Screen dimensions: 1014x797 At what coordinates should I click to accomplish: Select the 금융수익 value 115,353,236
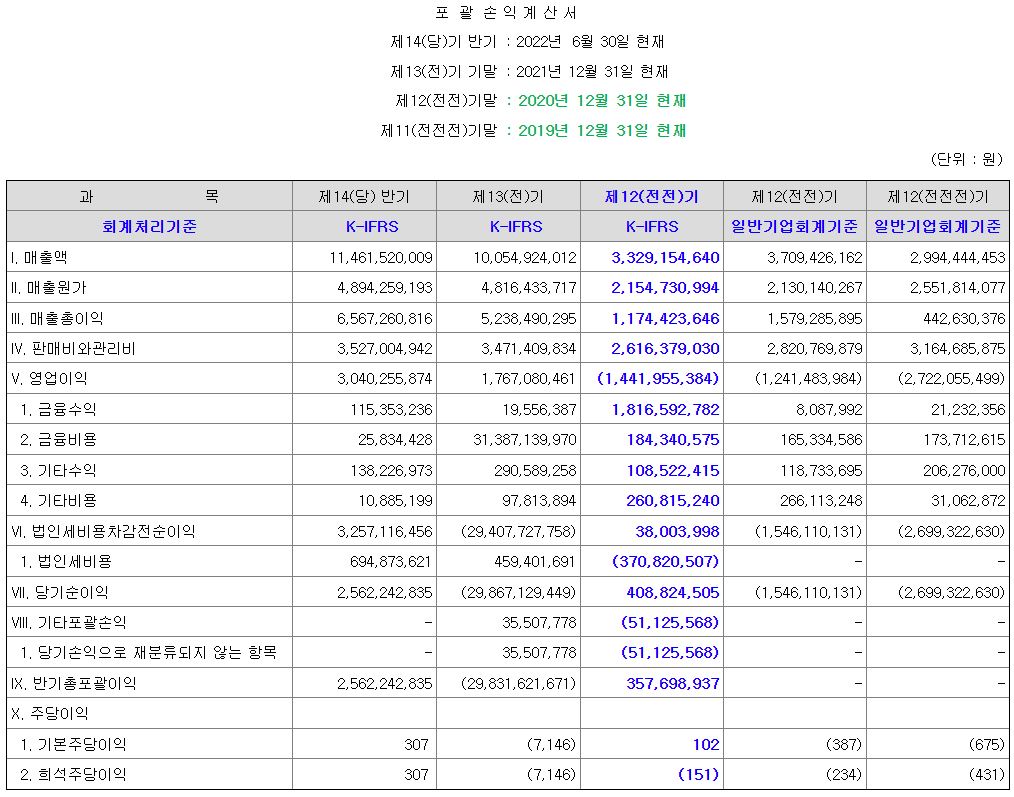pyautogui.click(x=392, y=409)
